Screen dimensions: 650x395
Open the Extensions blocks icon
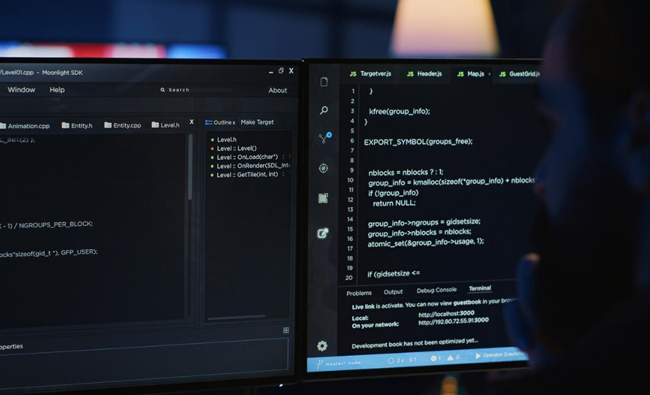[x=323, y=198]
